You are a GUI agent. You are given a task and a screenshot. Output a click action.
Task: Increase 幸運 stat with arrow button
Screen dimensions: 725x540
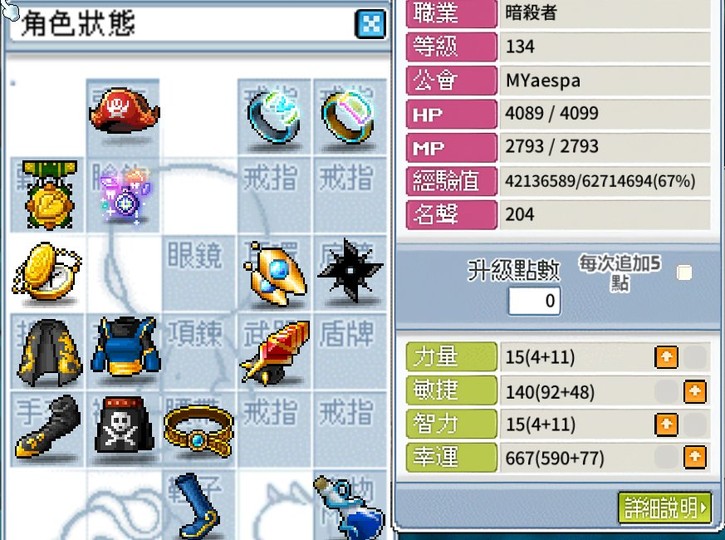[x=695, y=457]
